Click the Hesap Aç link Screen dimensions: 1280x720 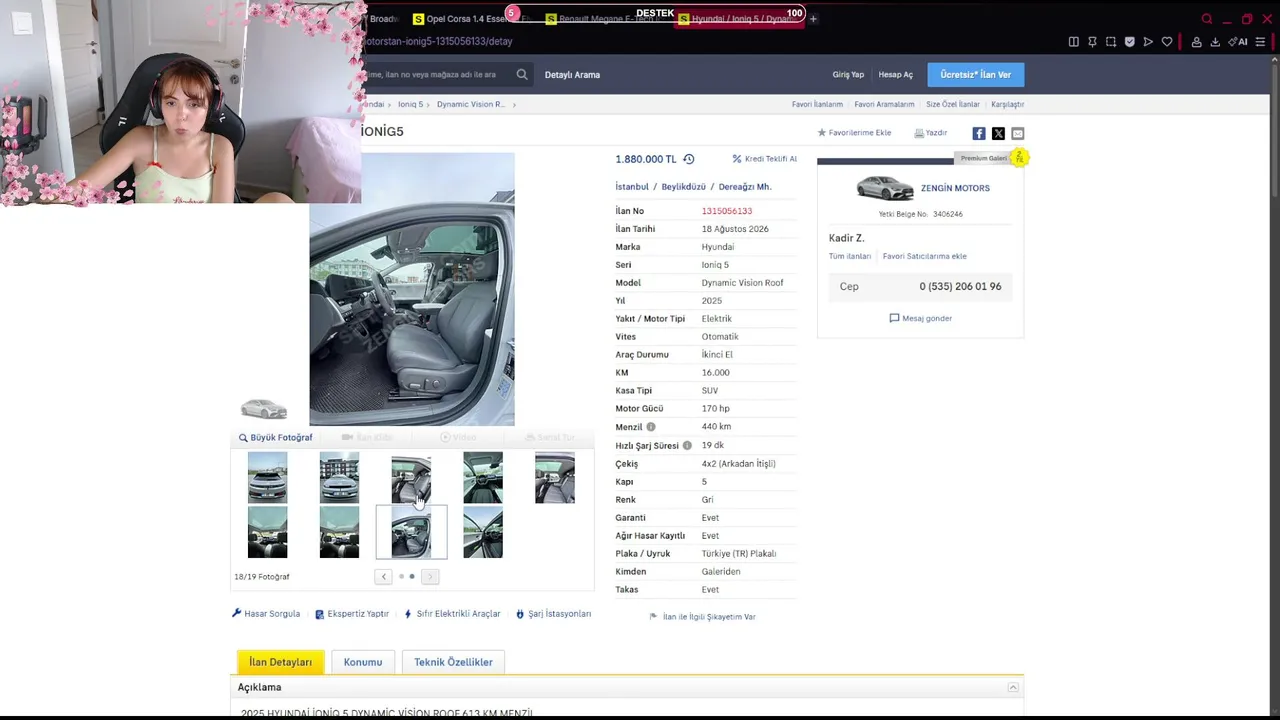[896, 75]
